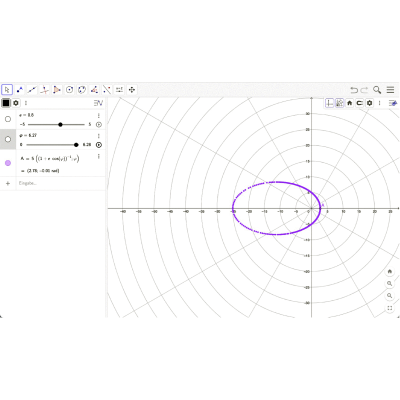The width and height of the screenshot is (400, 400).
Task: Zoom out on the graphics view
Action: [x=390, y=296]
